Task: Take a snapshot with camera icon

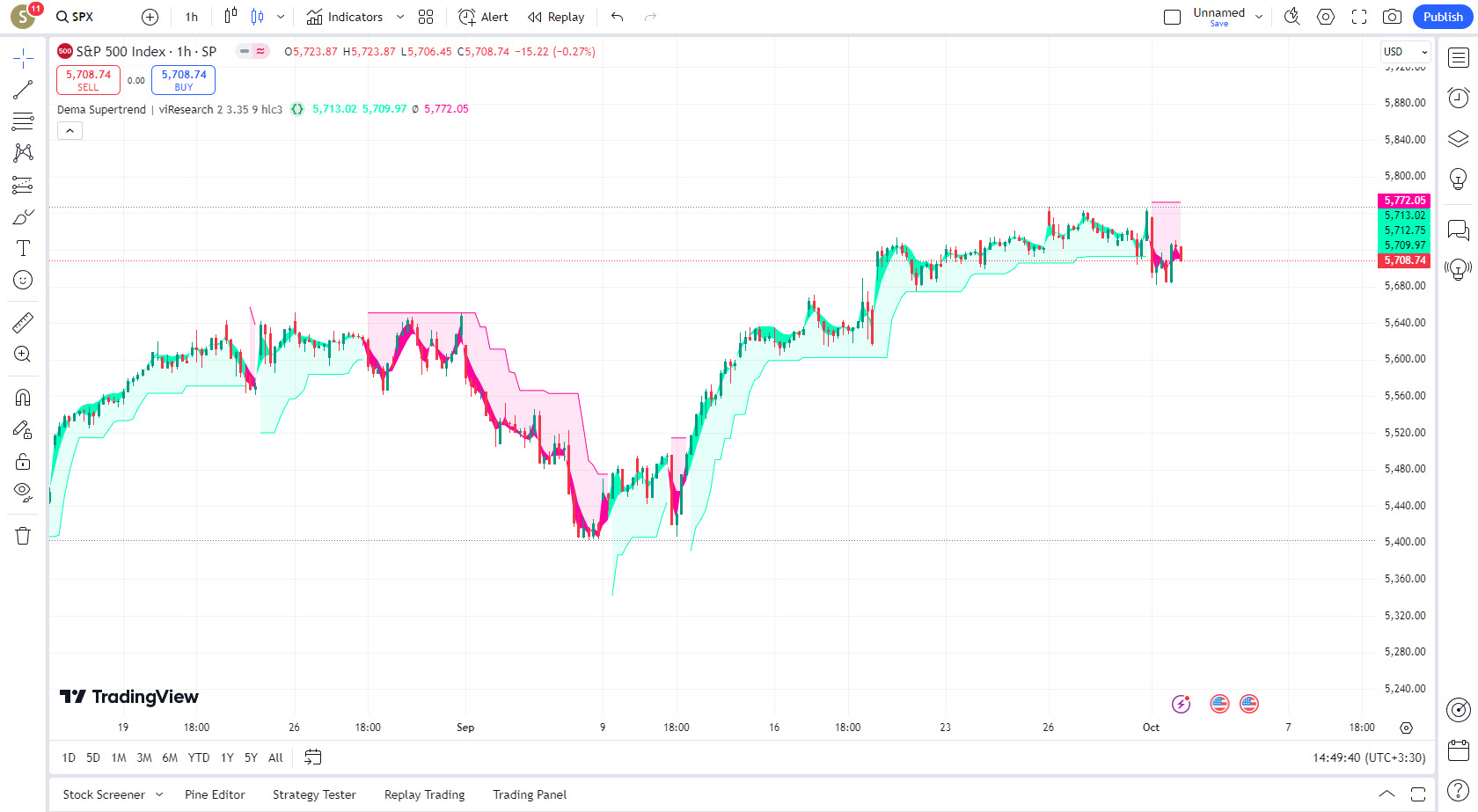Action: (x=1392, y=17)
